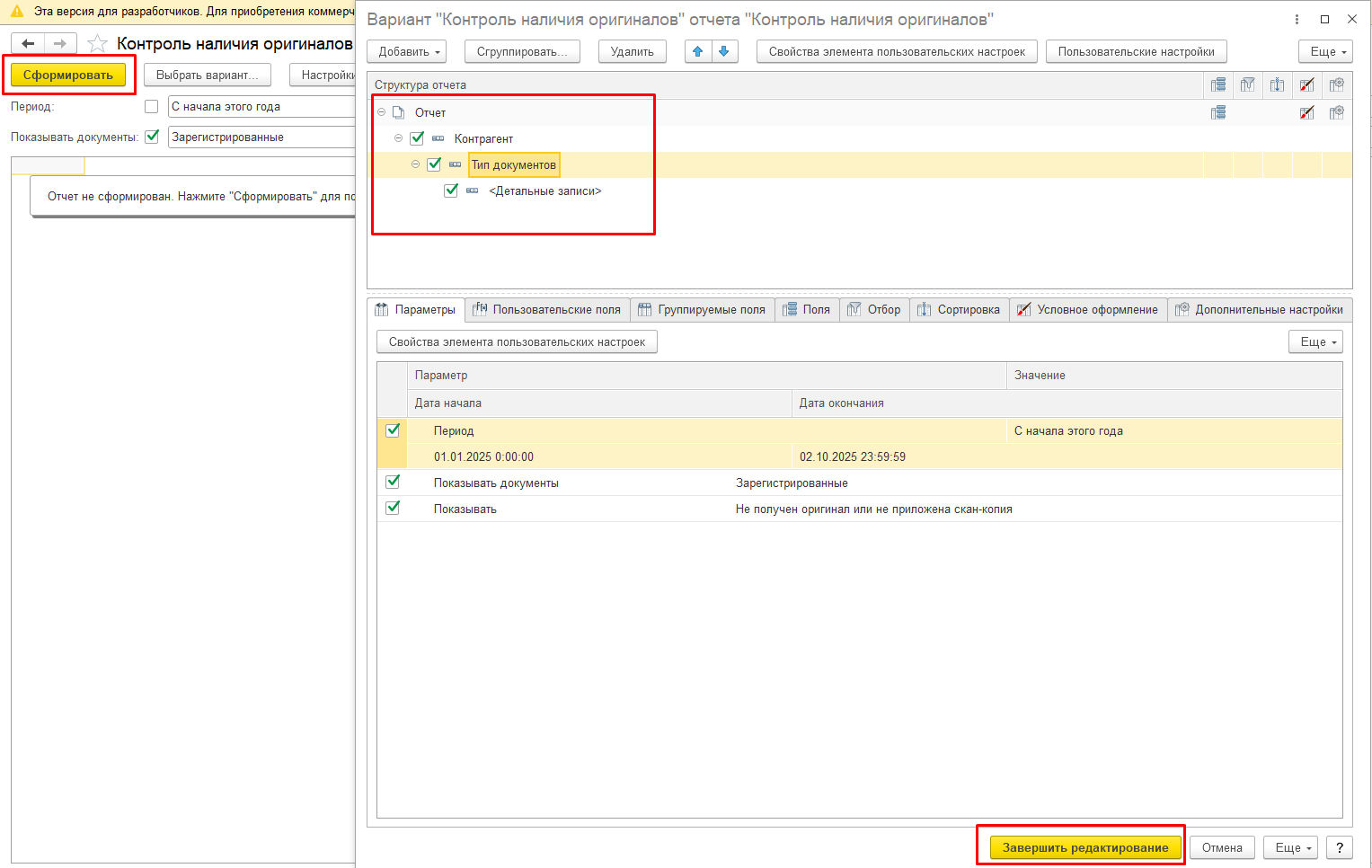Click the conditional formatting brush icon in header
The image size is (1372, 868).
click(1307, 84)
